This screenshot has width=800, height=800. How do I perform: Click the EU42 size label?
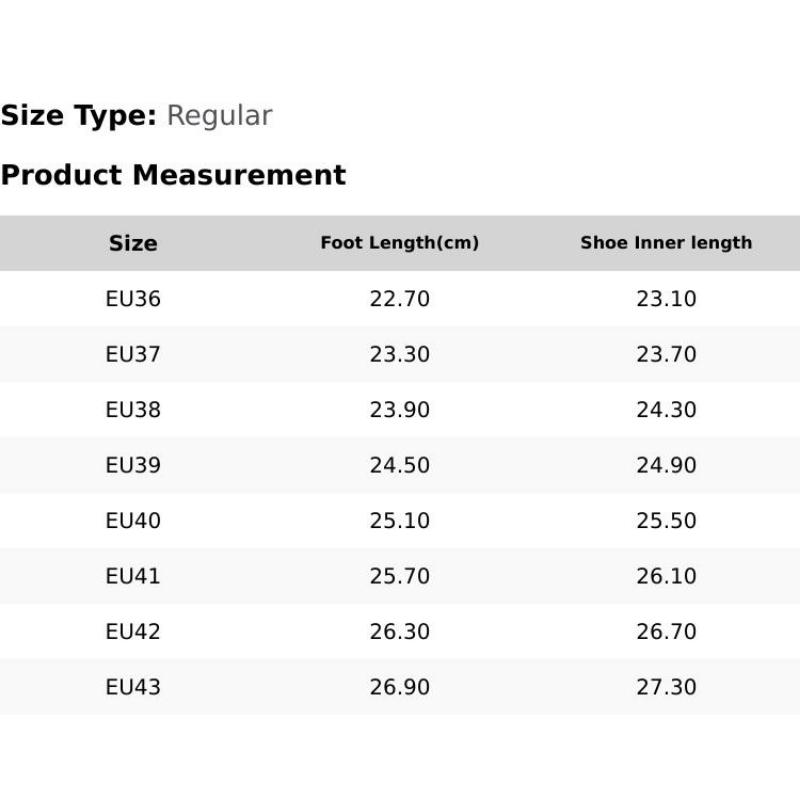coord(133,632)
